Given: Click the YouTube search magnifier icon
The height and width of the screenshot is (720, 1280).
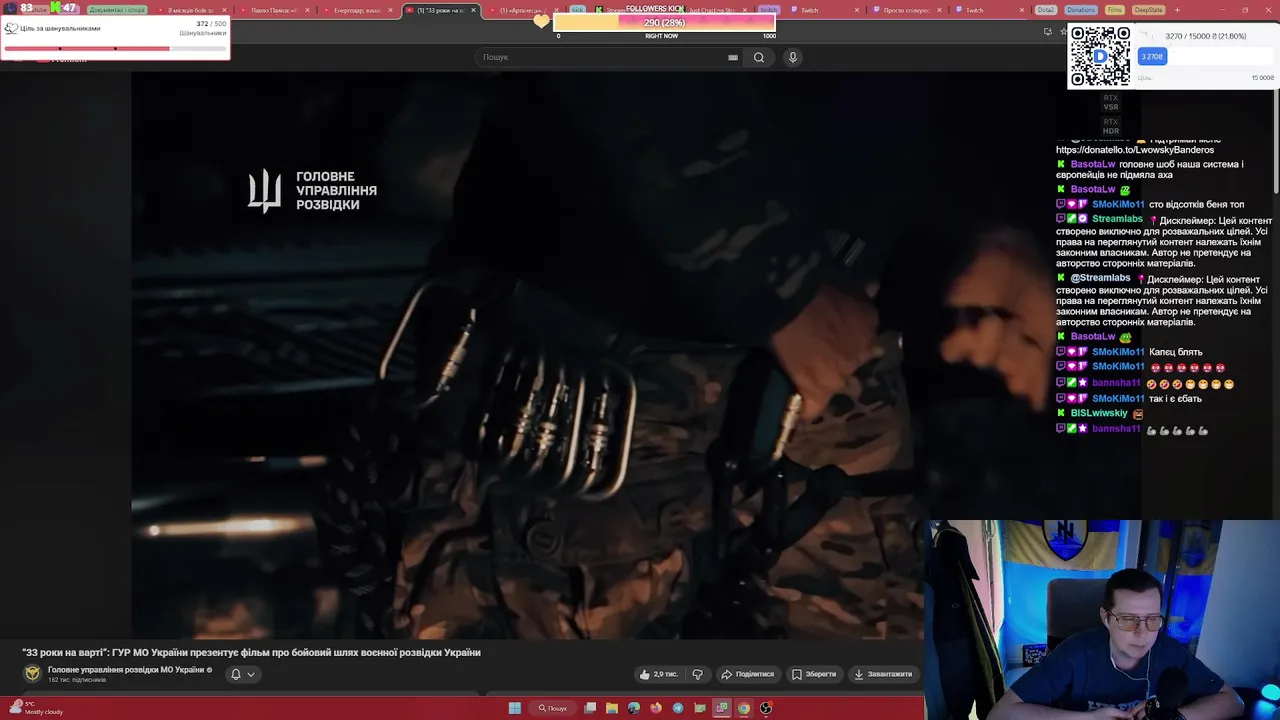Looking at the screenshot, I should pyautogui.click(x=759, y=57).
